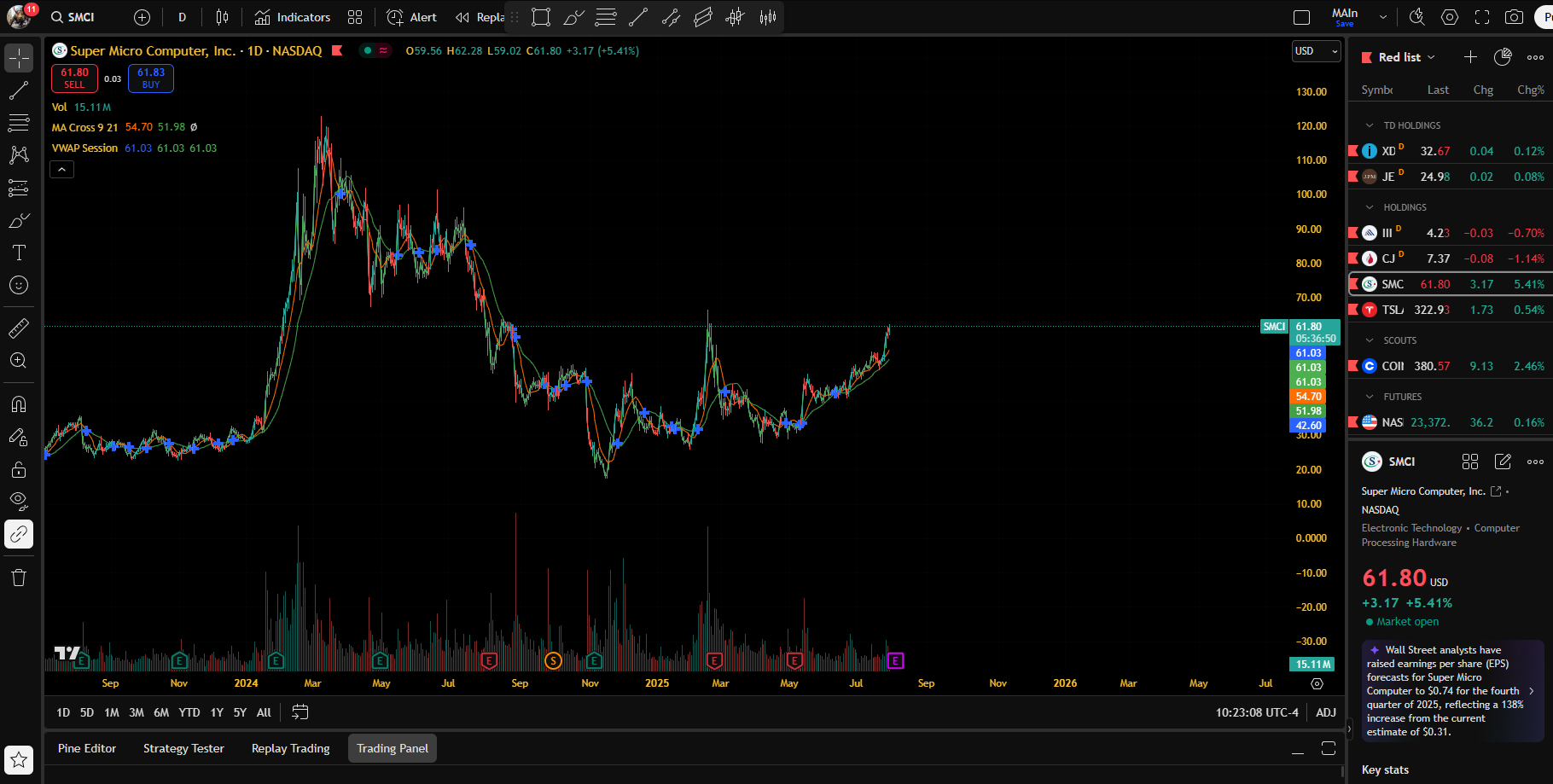The height and width of the screenshot is (784, 1553).
Task: Toggle hide all drawings eye icon
Action: coord(19,500)
